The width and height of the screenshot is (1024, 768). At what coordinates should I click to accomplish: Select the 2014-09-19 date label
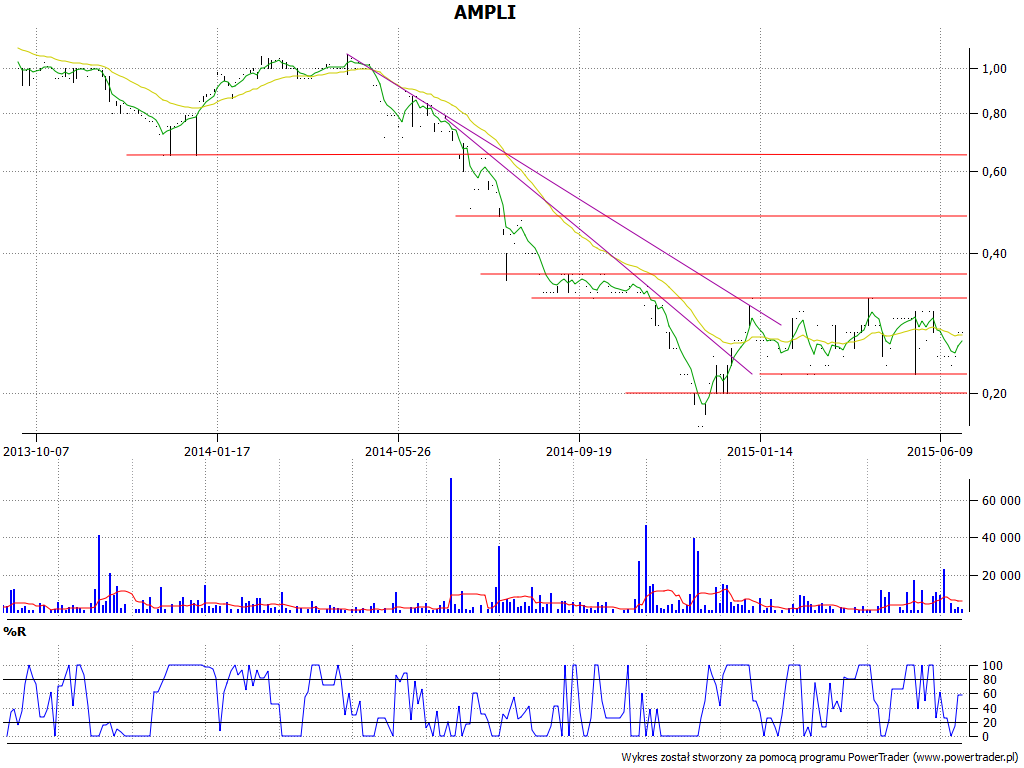[x=579, y=451]
